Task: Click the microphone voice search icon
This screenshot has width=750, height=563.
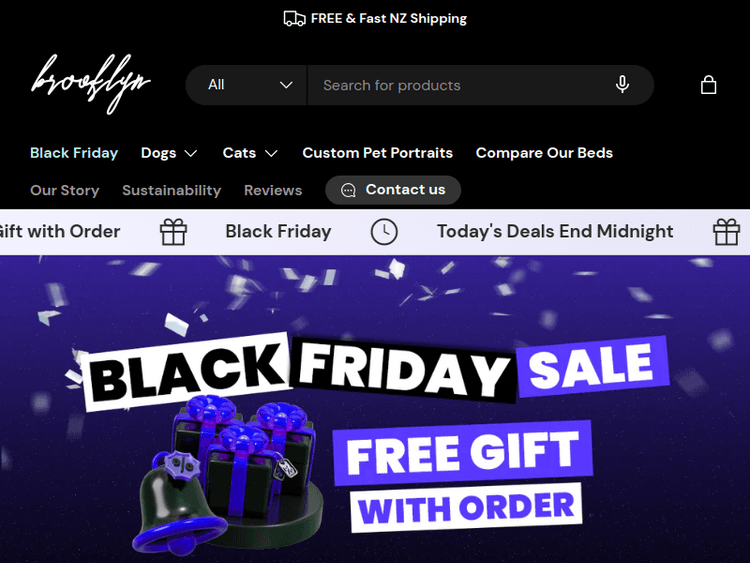Action: (622, 85)
